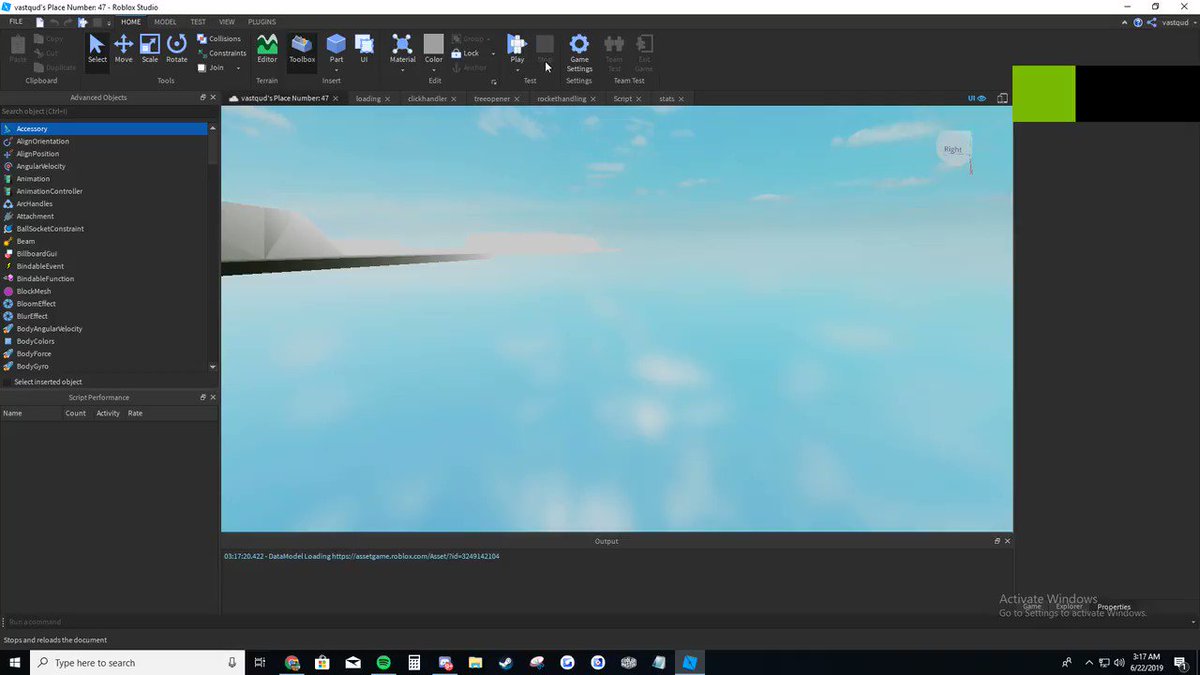Open the clickhandler script tab
1200x675 pixels.
coord(427,99)
